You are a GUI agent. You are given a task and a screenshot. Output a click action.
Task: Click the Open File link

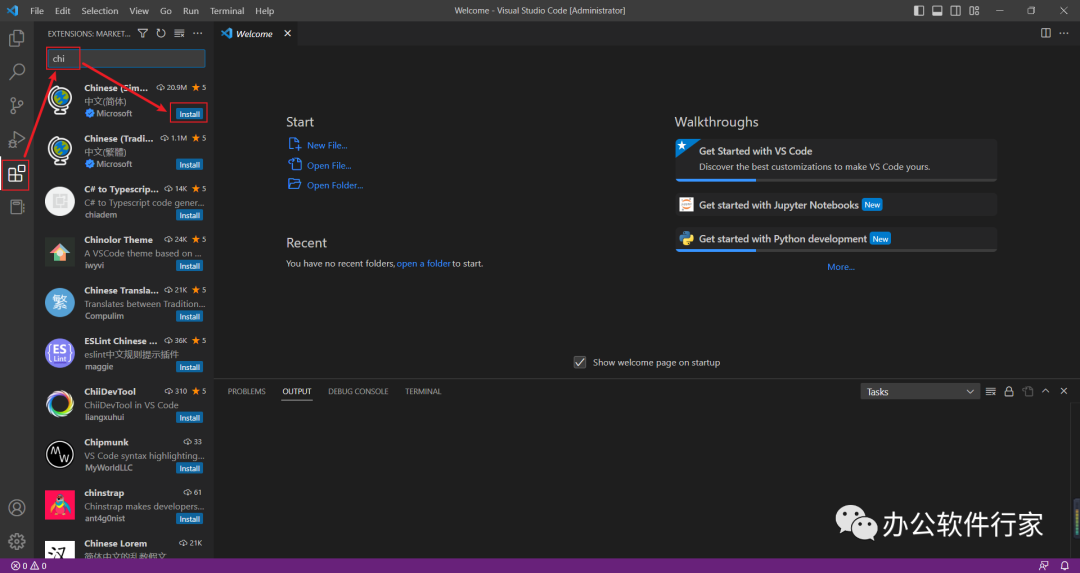coord(329,165)
